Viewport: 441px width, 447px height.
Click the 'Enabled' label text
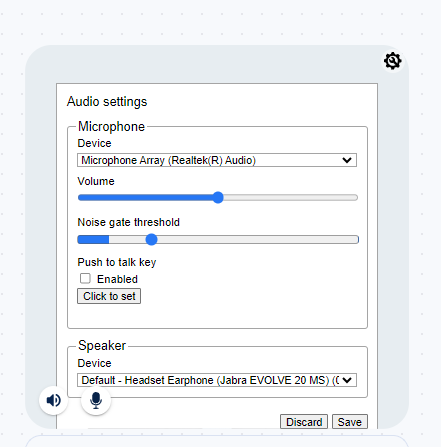(117, 279)
